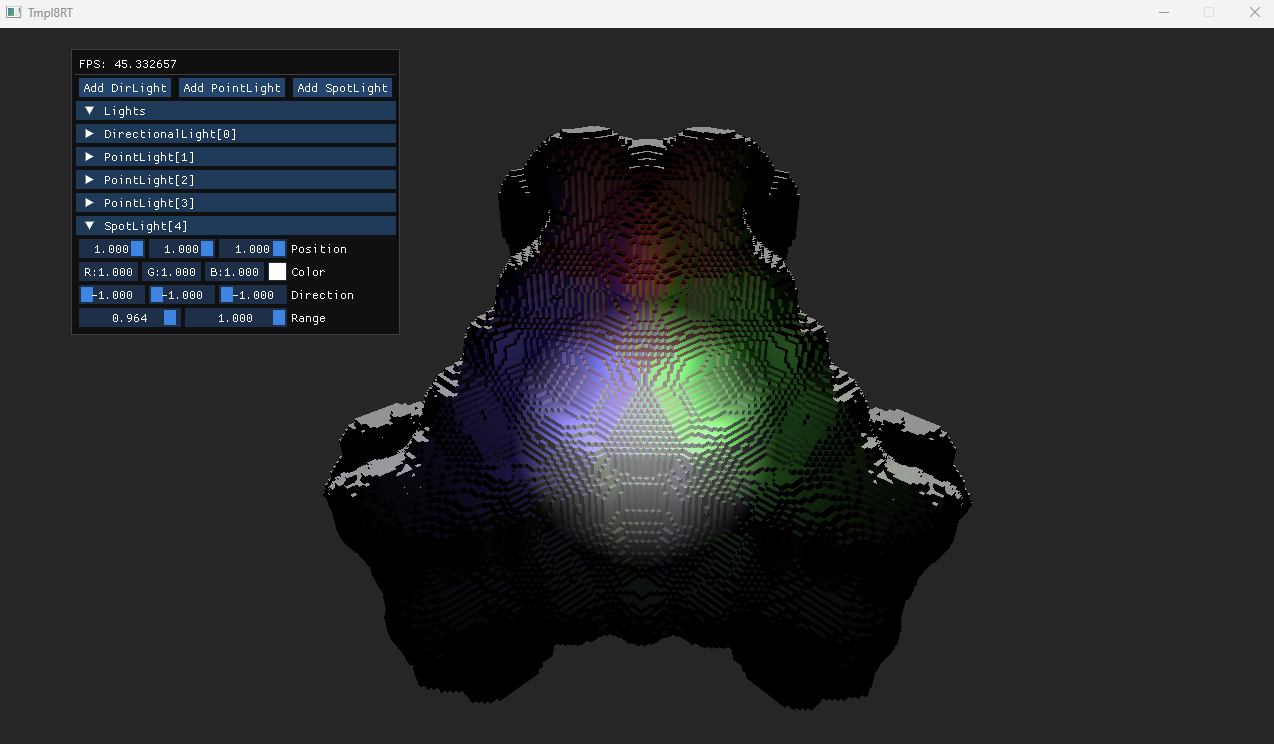Add a new SpotLight
The image size is (1274, 744).
point(342,88)
